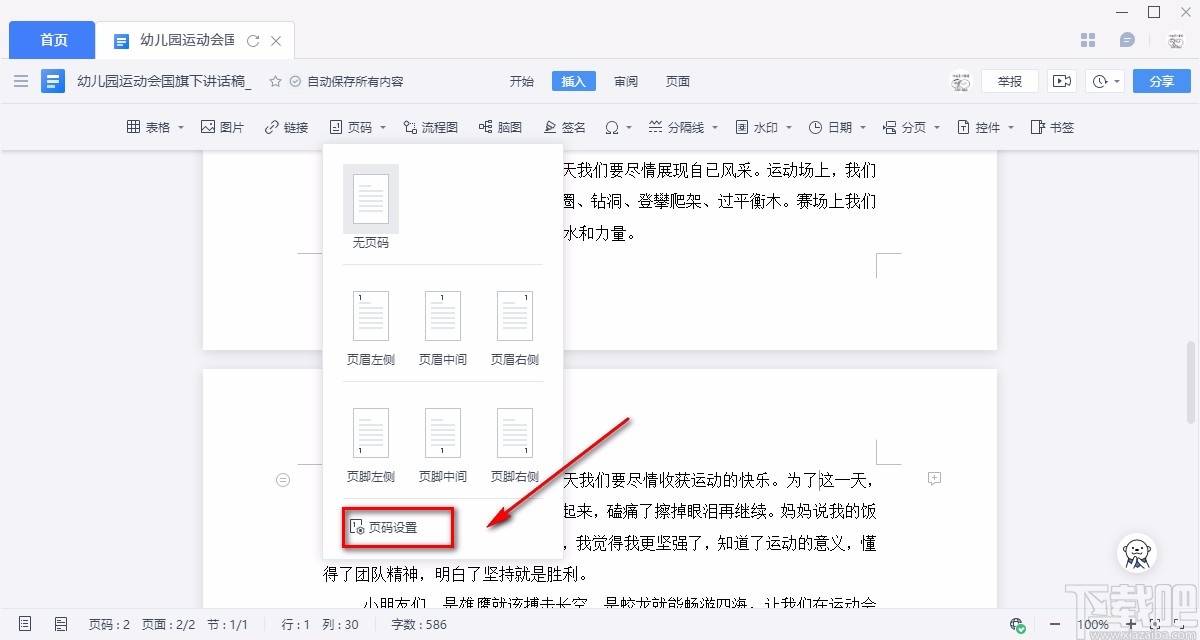Click 100% zoom level in status bar

(x=1092, y=623)
